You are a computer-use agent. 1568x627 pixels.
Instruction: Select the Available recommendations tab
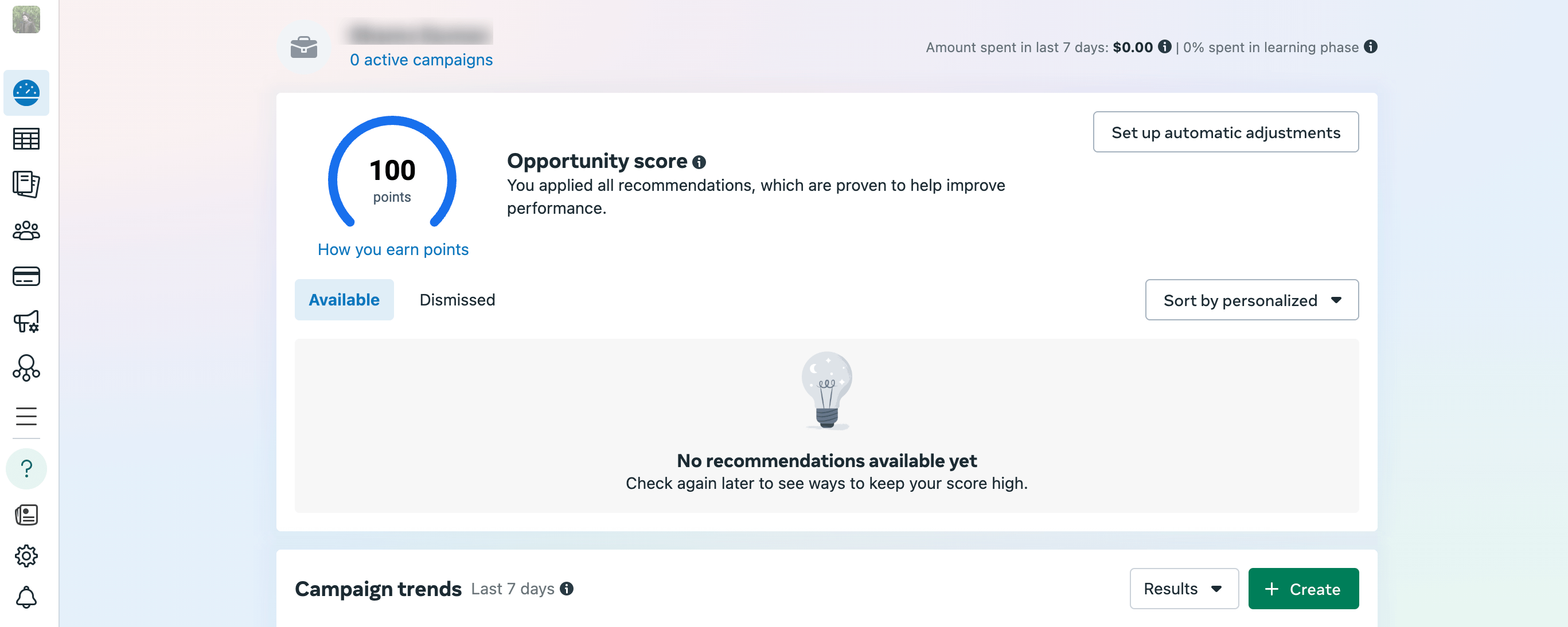point(344,299)
